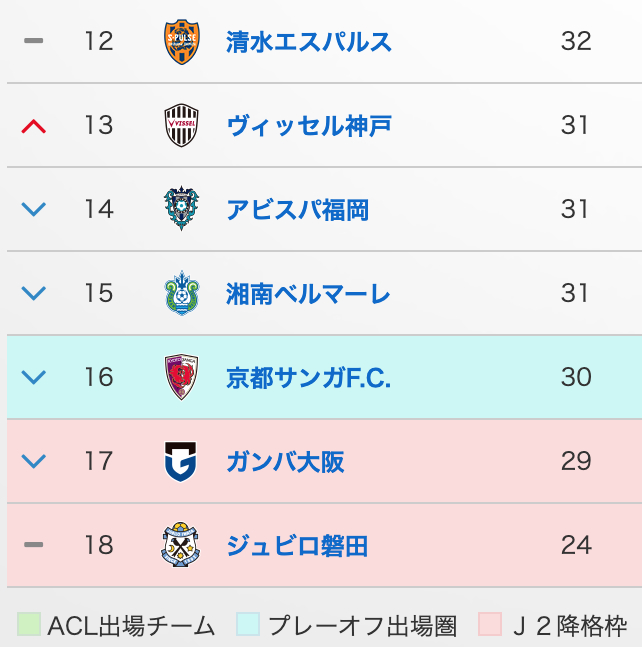Viewport: 642px width, 647px height.
Task: Click the red up arrow at rank 13
Action: [34, 126]
